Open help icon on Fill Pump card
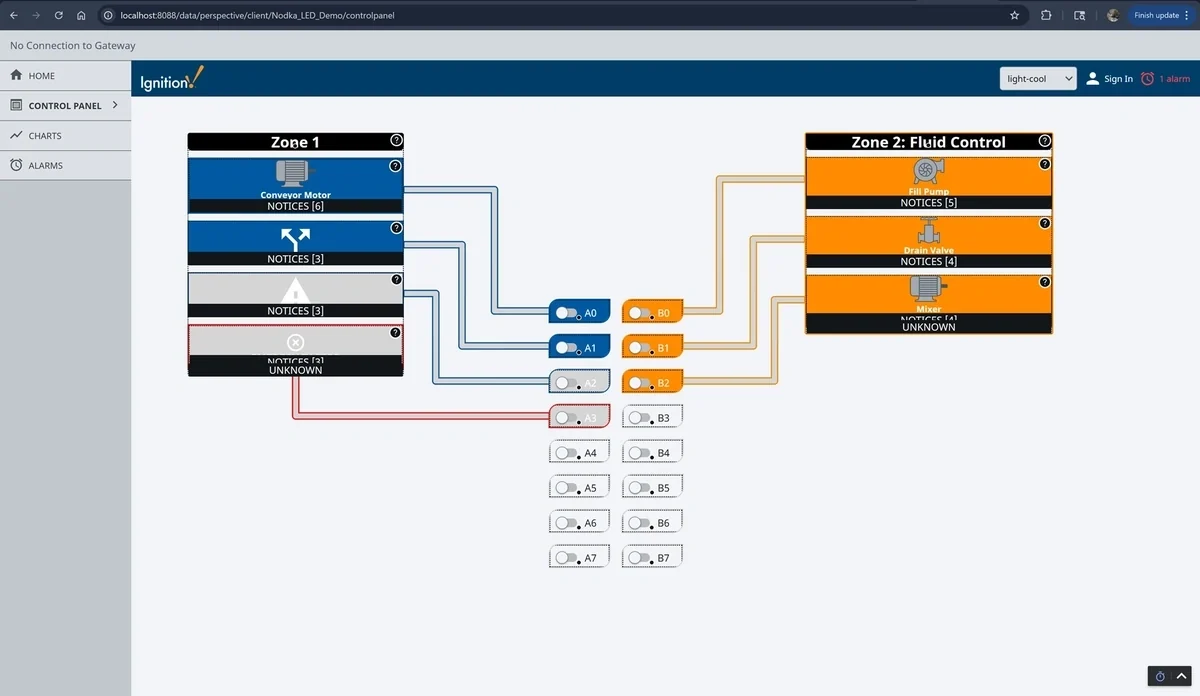The width and height of the screenshot is (1200, 696). click(x=1045, y=164)
